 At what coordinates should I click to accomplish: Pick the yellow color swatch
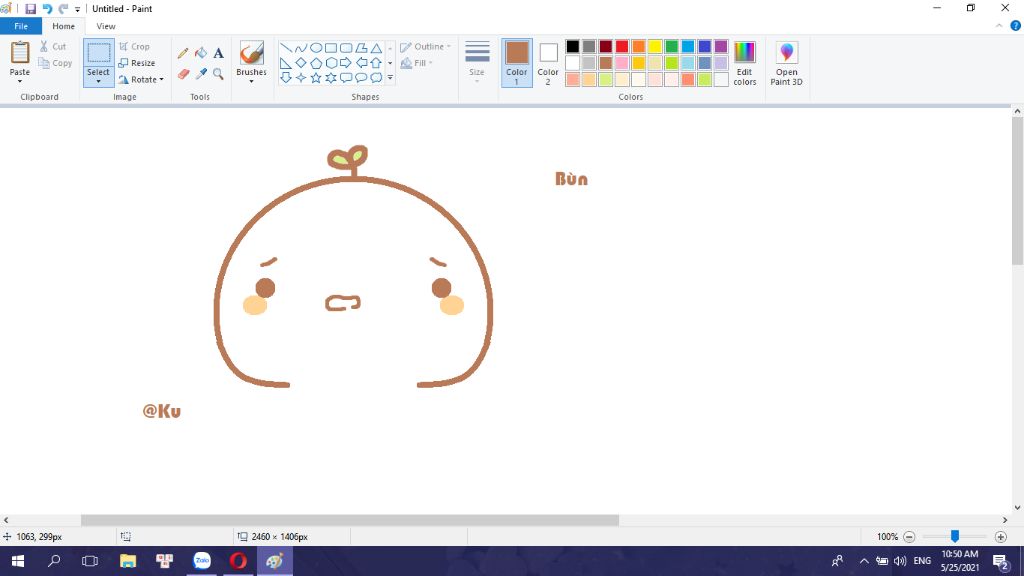[x=655, y=46]
